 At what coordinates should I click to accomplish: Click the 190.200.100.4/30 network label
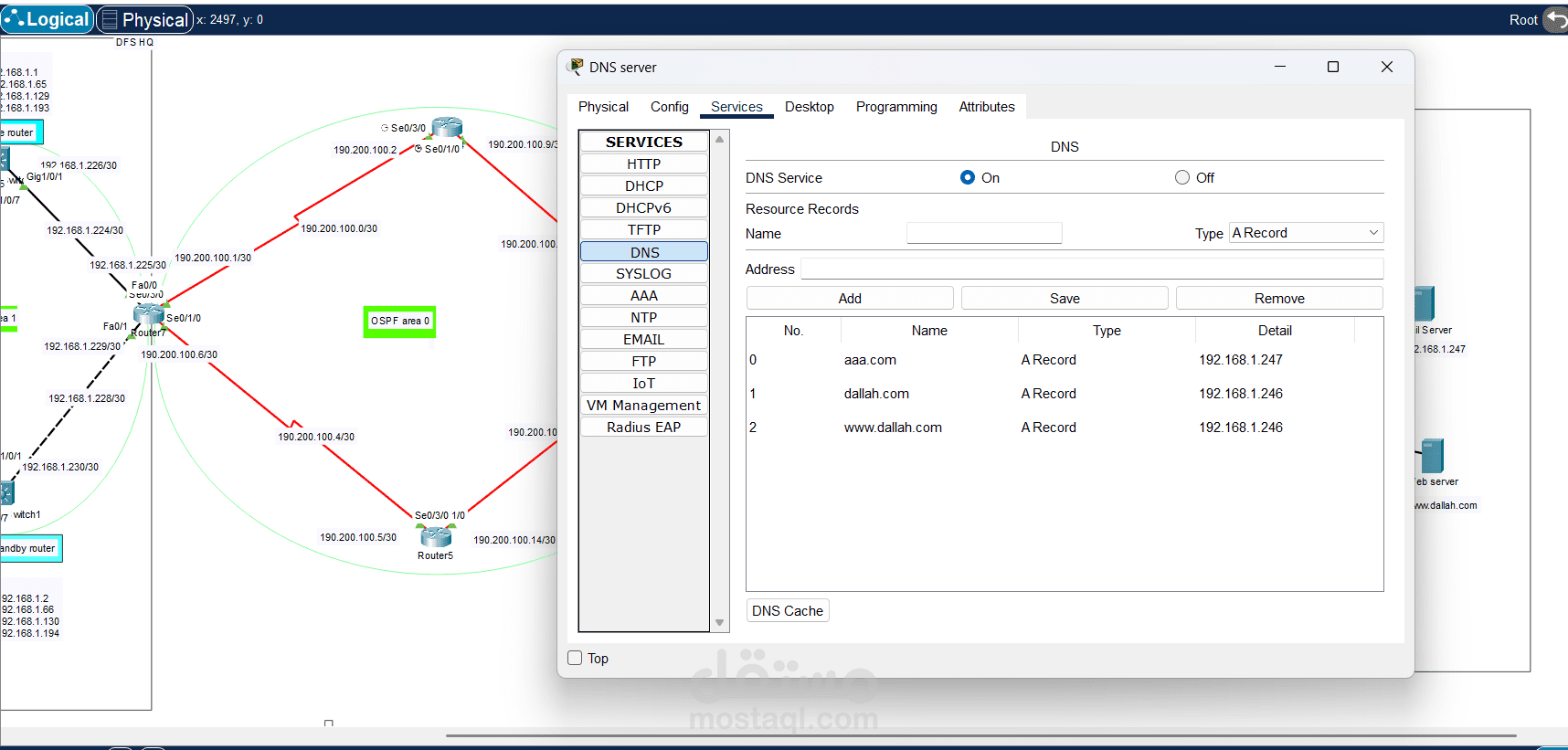coord(316,437)
